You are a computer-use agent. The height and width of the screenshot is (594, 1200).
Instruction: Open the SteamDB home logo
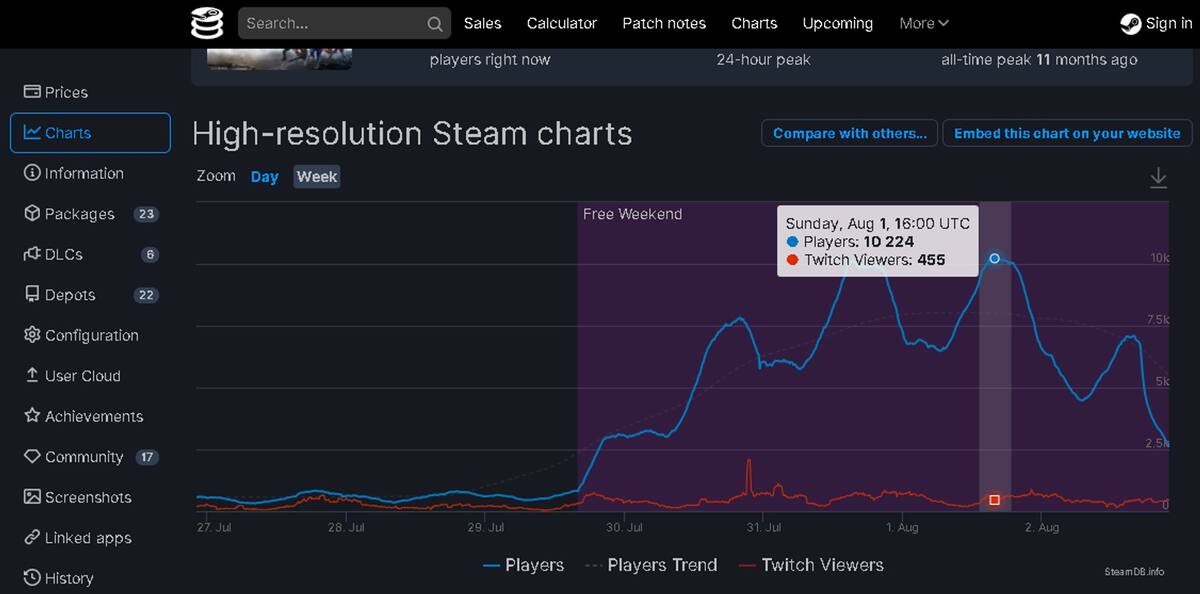[207, 23]
